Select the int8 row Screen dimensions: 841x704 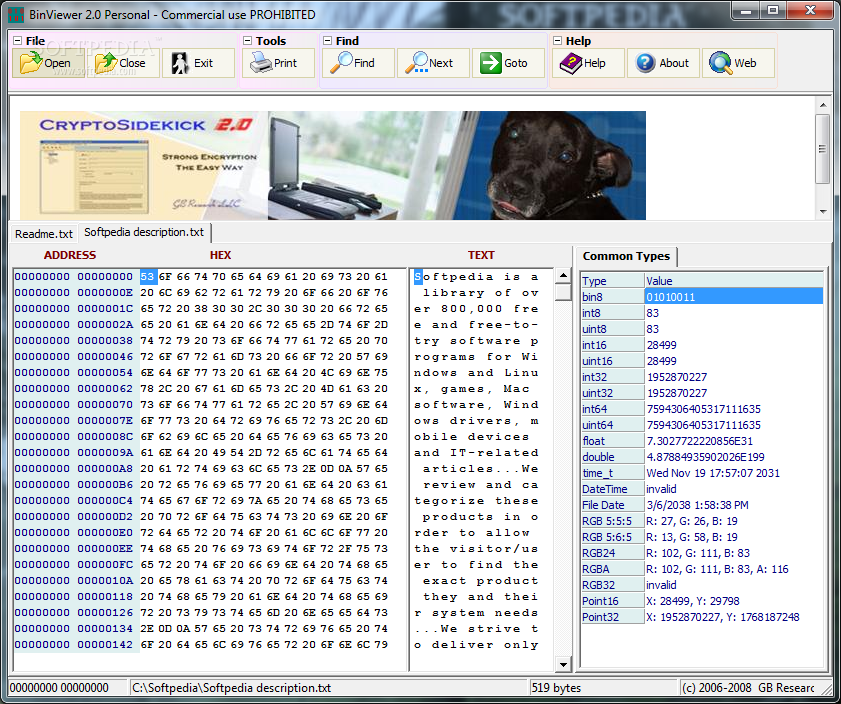(702, 313)
